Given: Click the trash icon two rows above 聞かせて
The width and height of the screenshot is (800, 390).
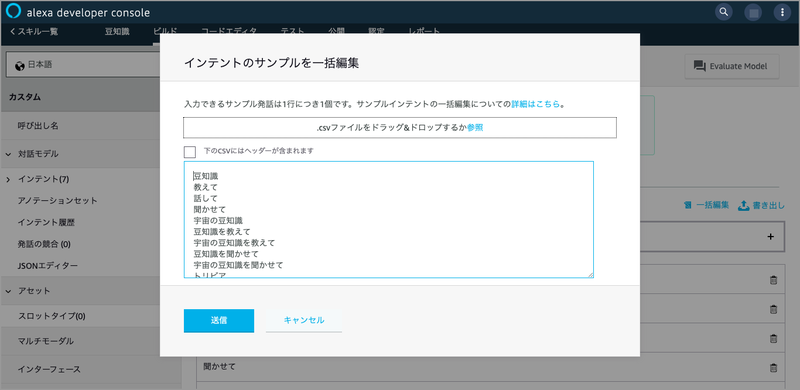Looking at the screenshot, I should coord(773,309).
